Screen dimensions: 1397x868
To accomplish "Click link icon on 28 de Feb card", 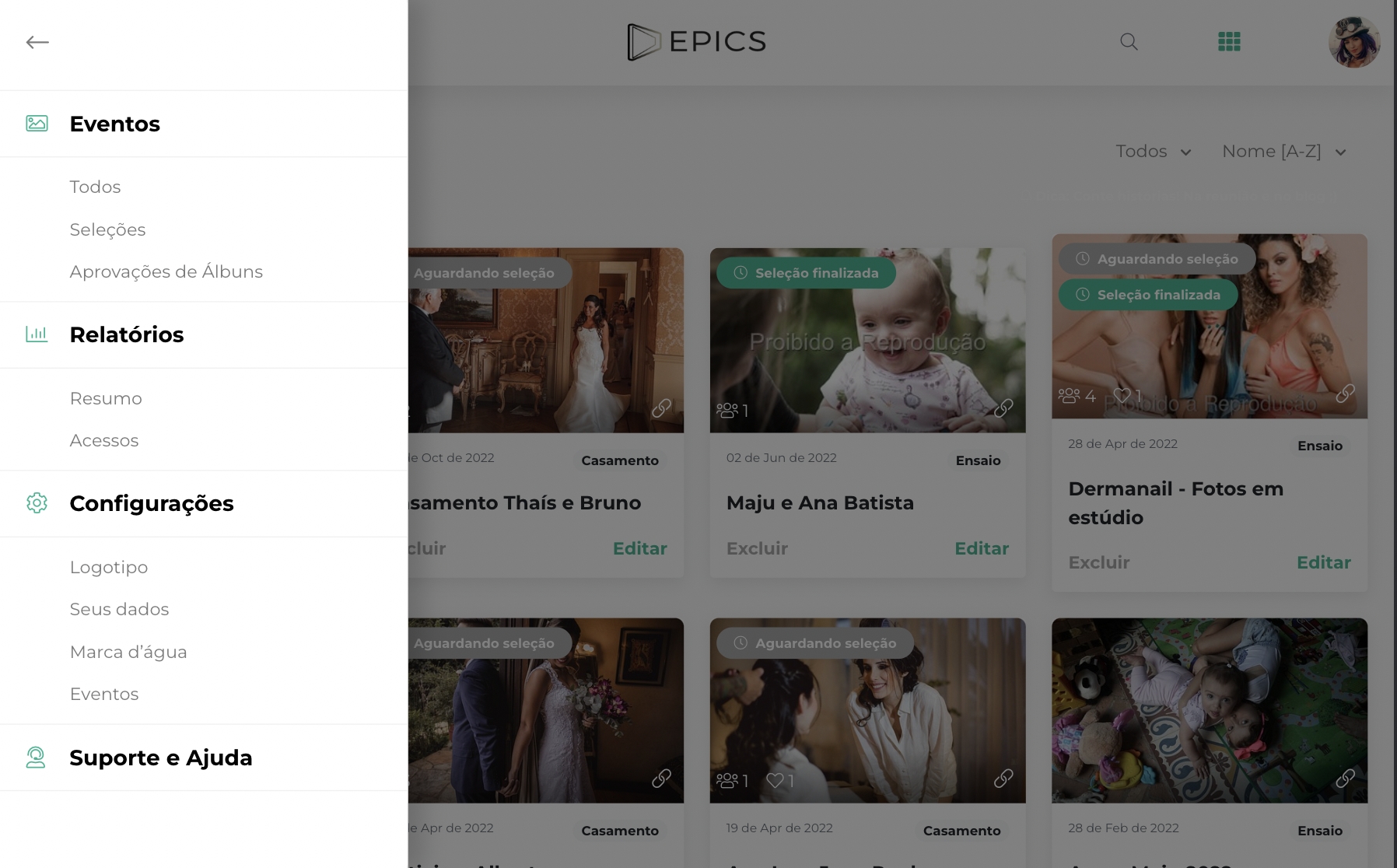I will point(1345,778).
